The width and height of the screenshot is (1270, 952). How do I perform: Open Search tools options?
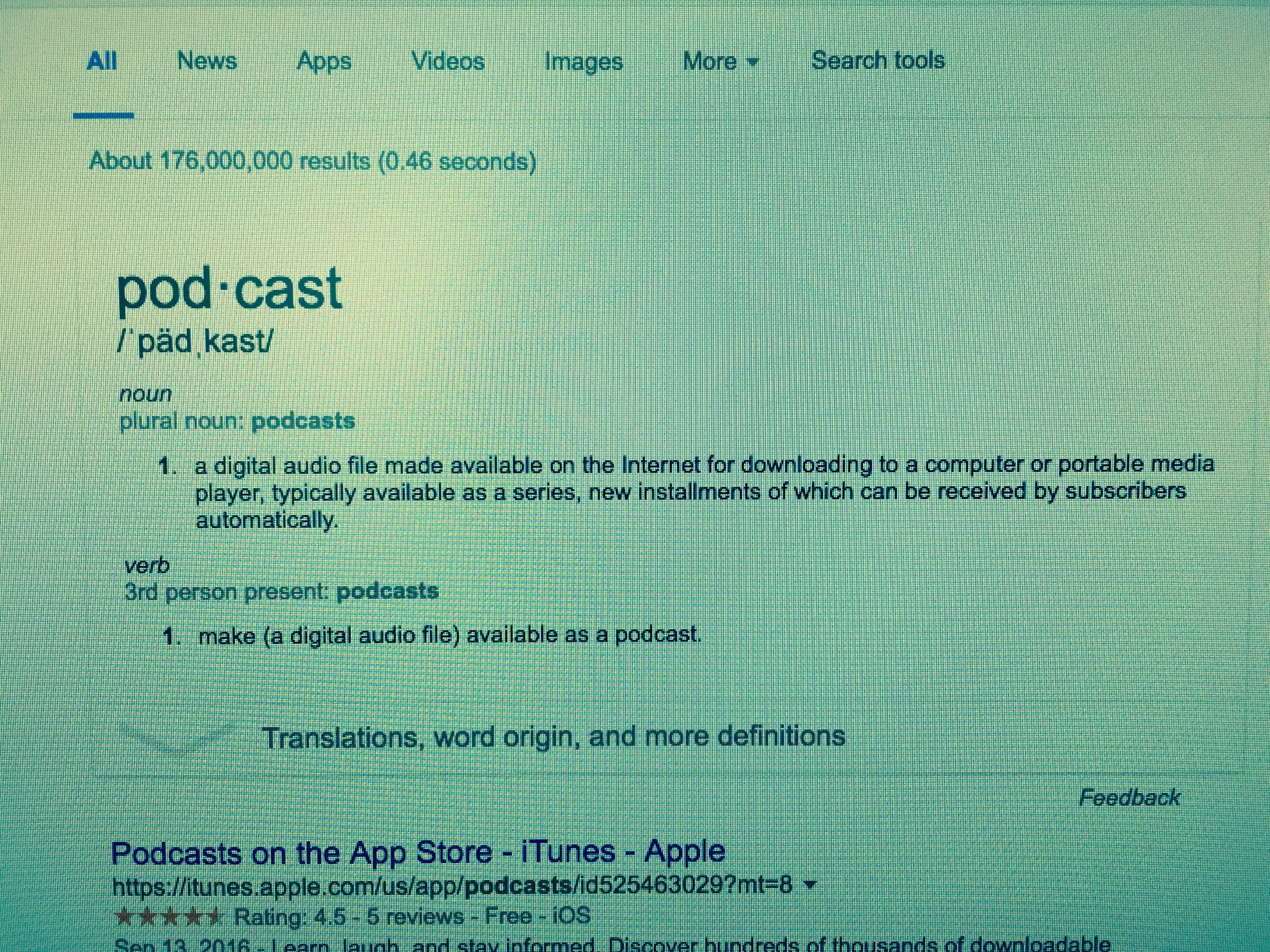pyautogui.click(x=877, y=60)
